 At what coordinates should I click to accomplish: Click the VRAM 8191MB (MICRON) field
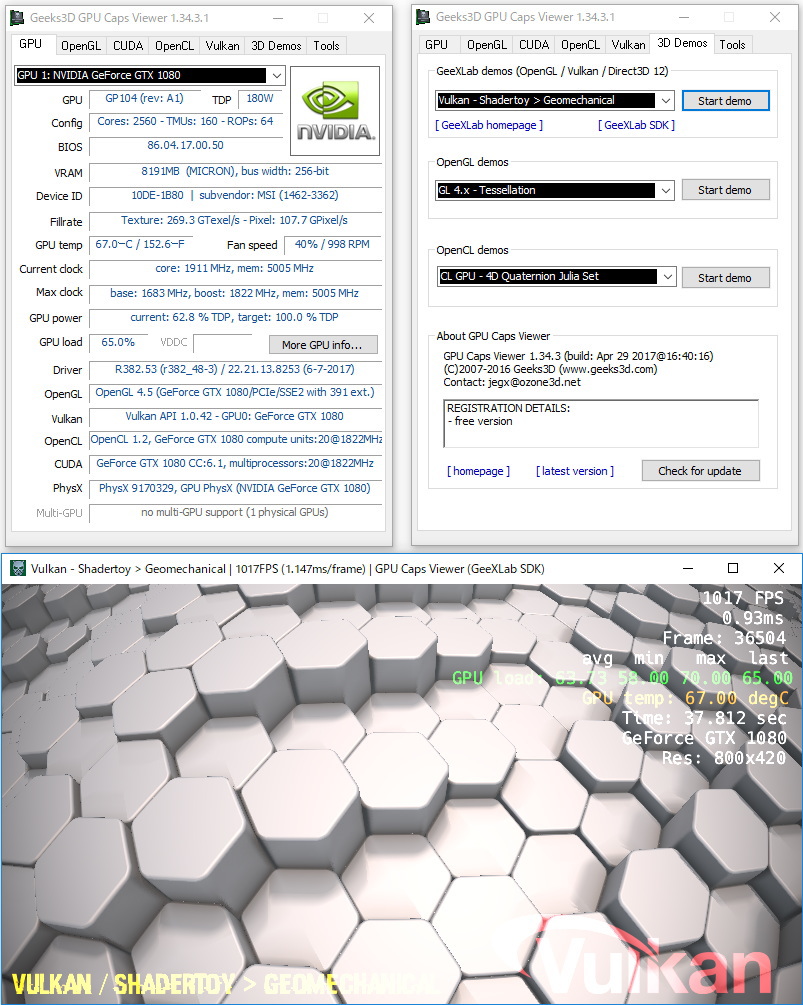(235, 172)
